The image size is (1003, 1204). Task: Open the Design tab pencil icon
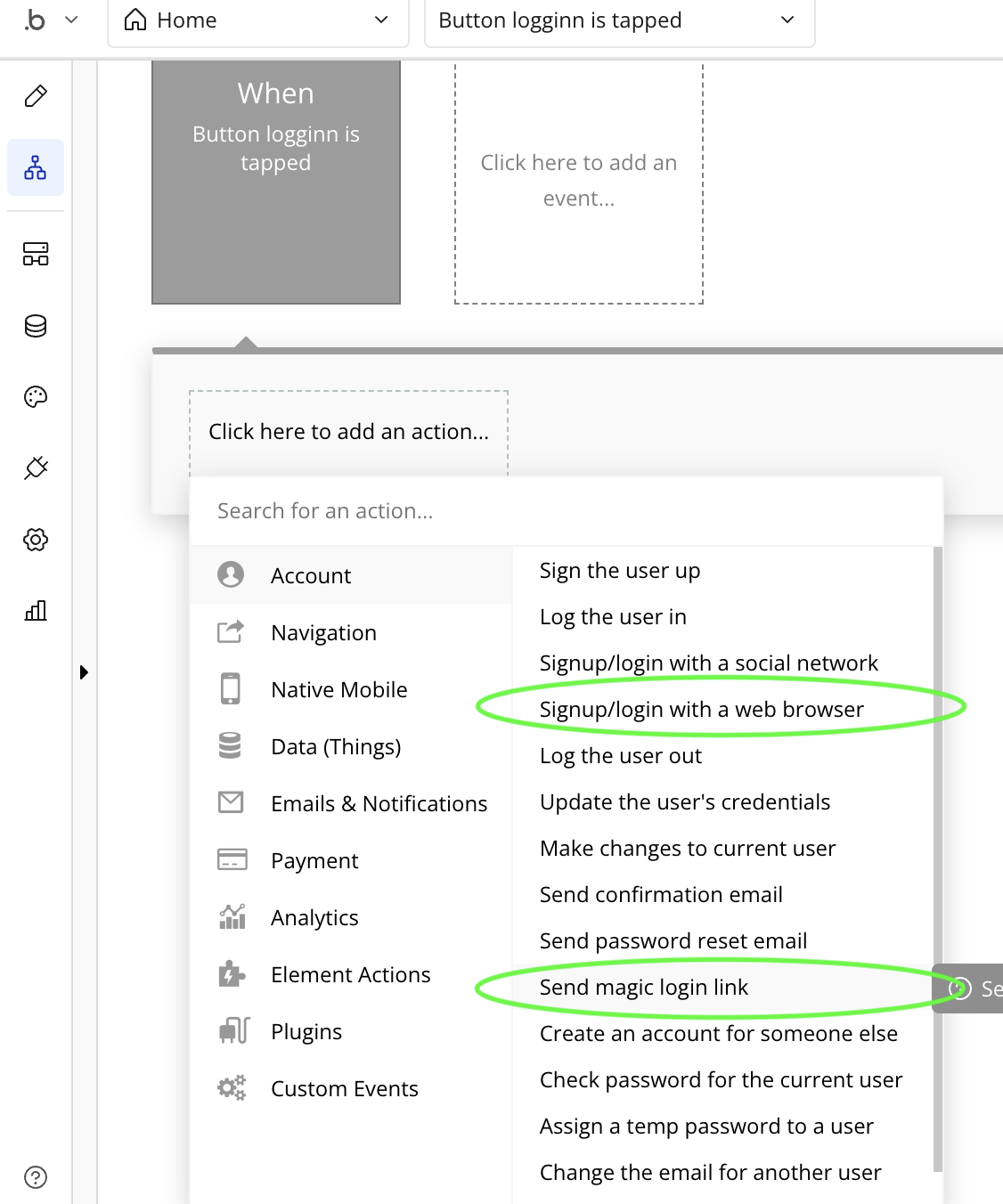[x=36, y=96]
